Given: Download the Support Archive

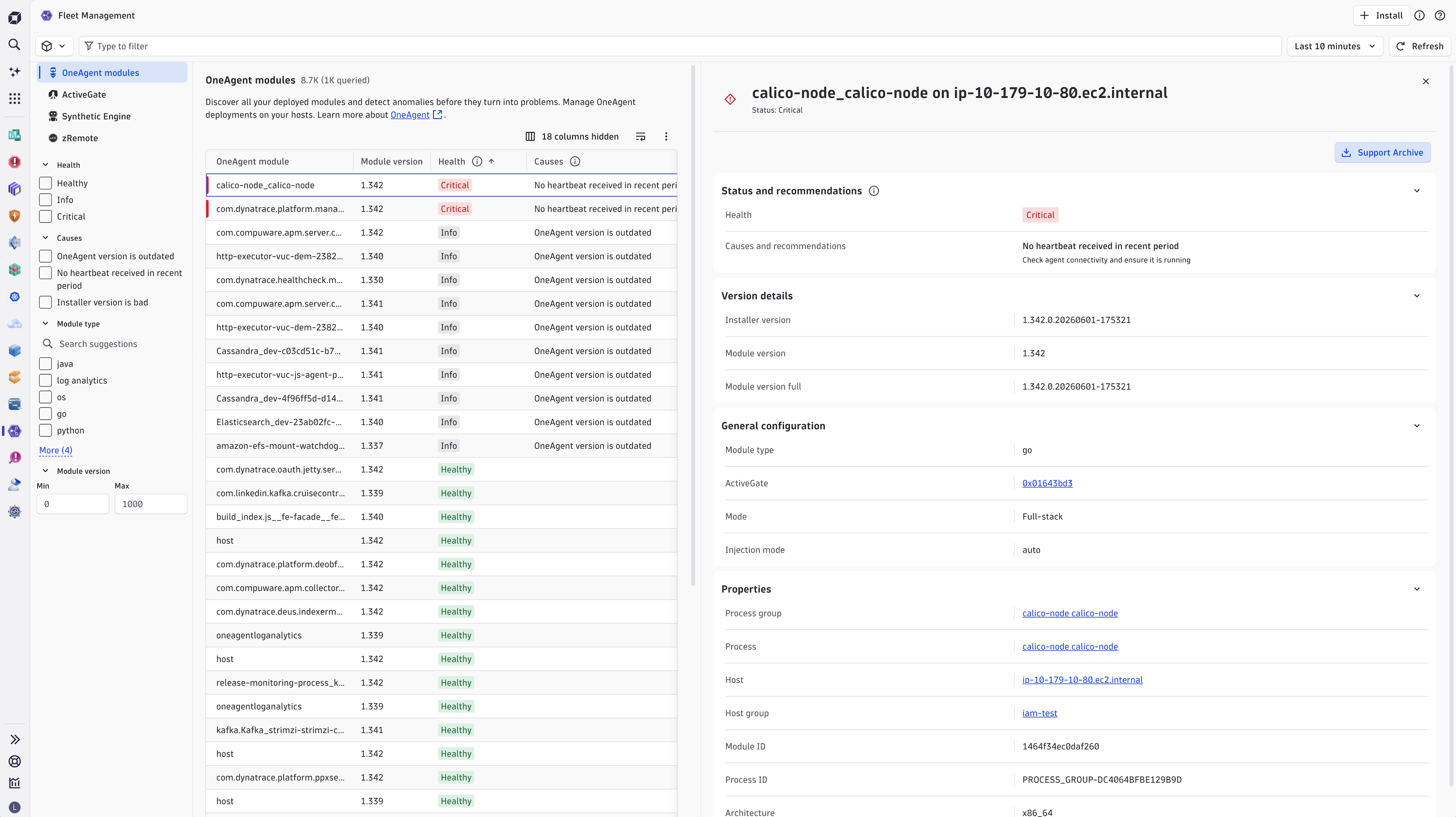Looking at the screenshot, I should pyautogui.click(x=1382, y=152).
